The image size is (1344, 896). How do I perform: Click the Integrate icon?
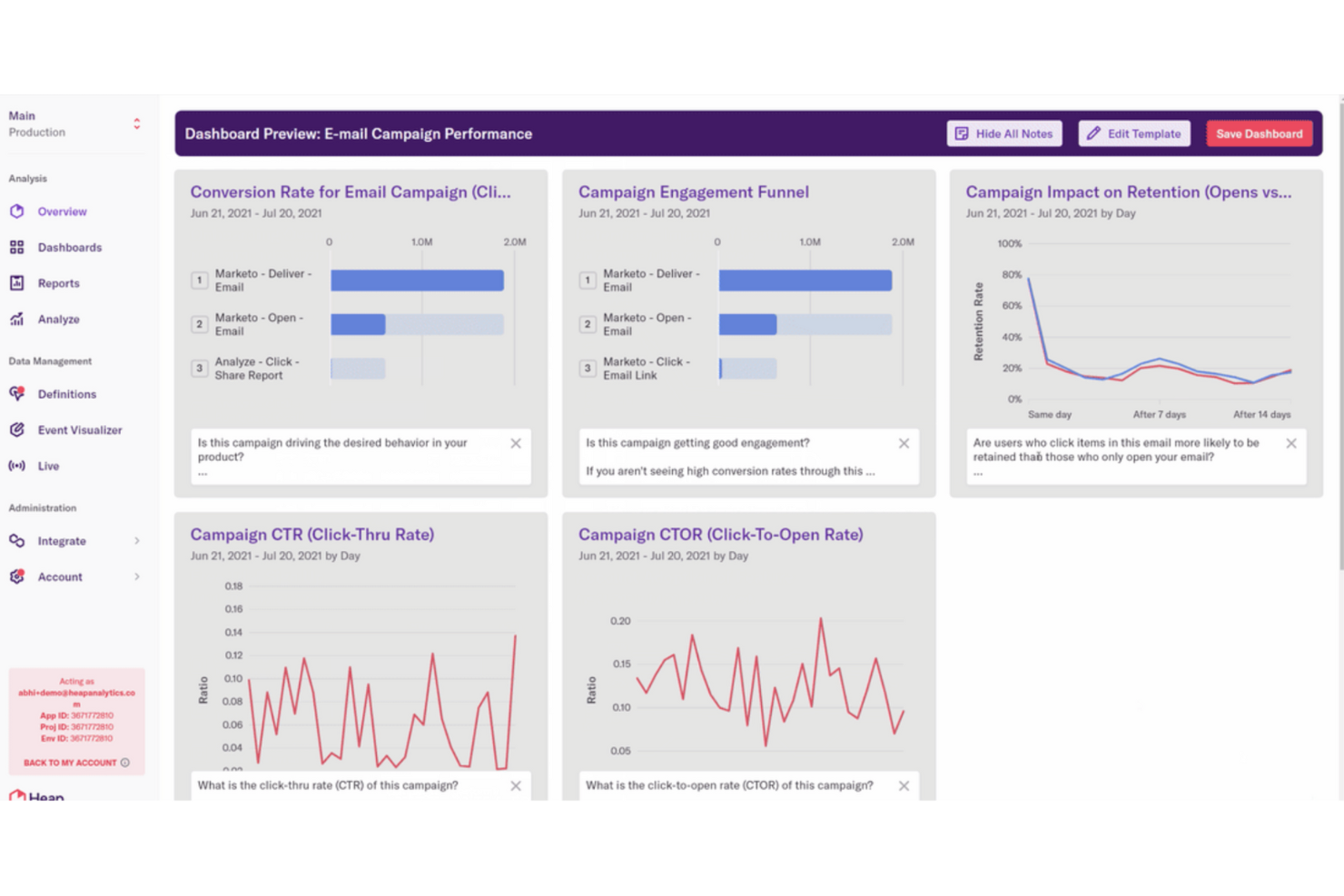pos(17,541)
